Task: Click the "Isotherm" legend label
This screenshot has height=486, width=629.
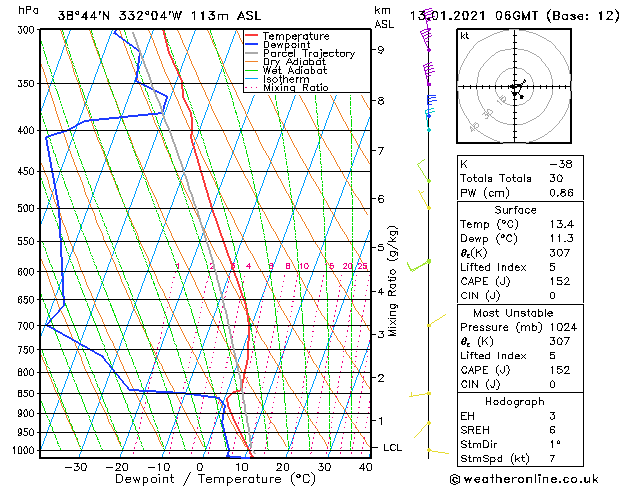Action: click(286, 79)
